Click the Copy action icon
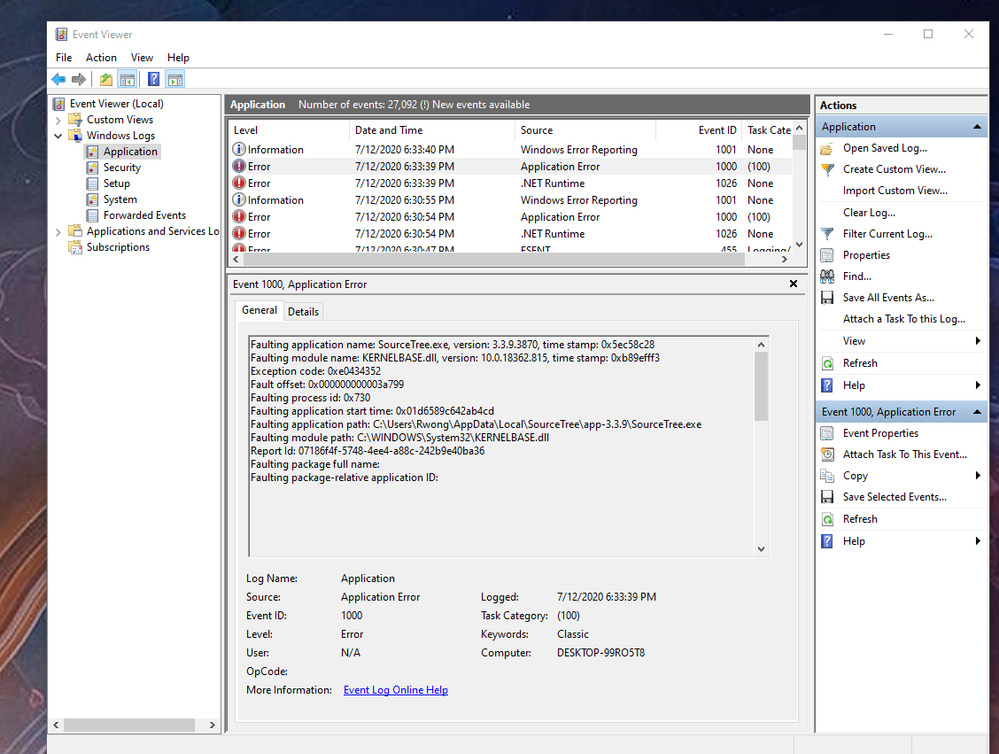Image resolution: width=999 pixels, height=754 pixels. pyautogui.click(x=827, y=476)
